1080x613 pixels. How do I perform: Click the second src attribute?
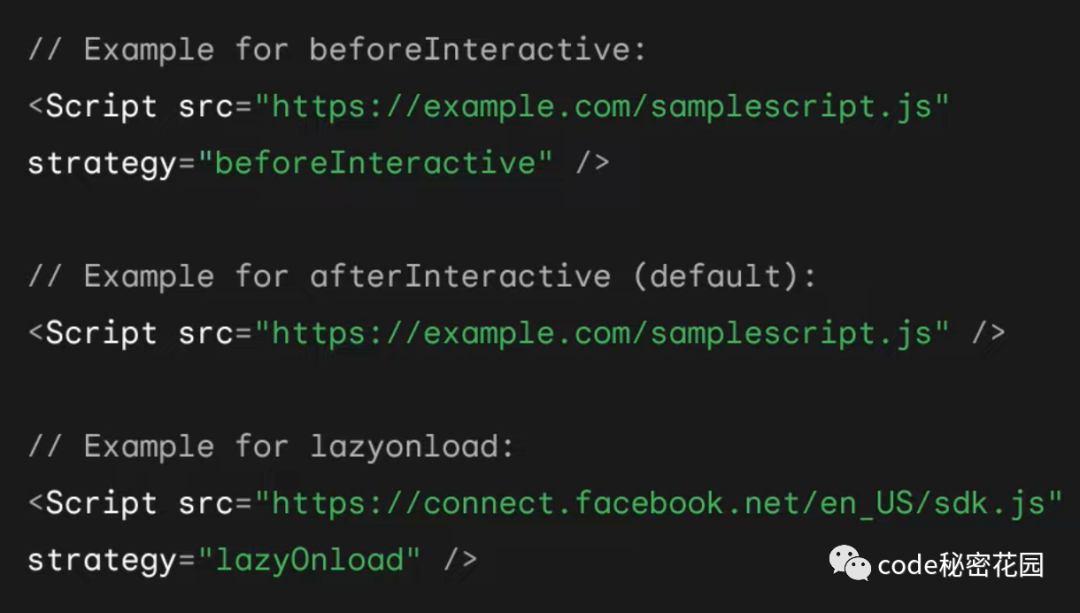pos(205,335)
